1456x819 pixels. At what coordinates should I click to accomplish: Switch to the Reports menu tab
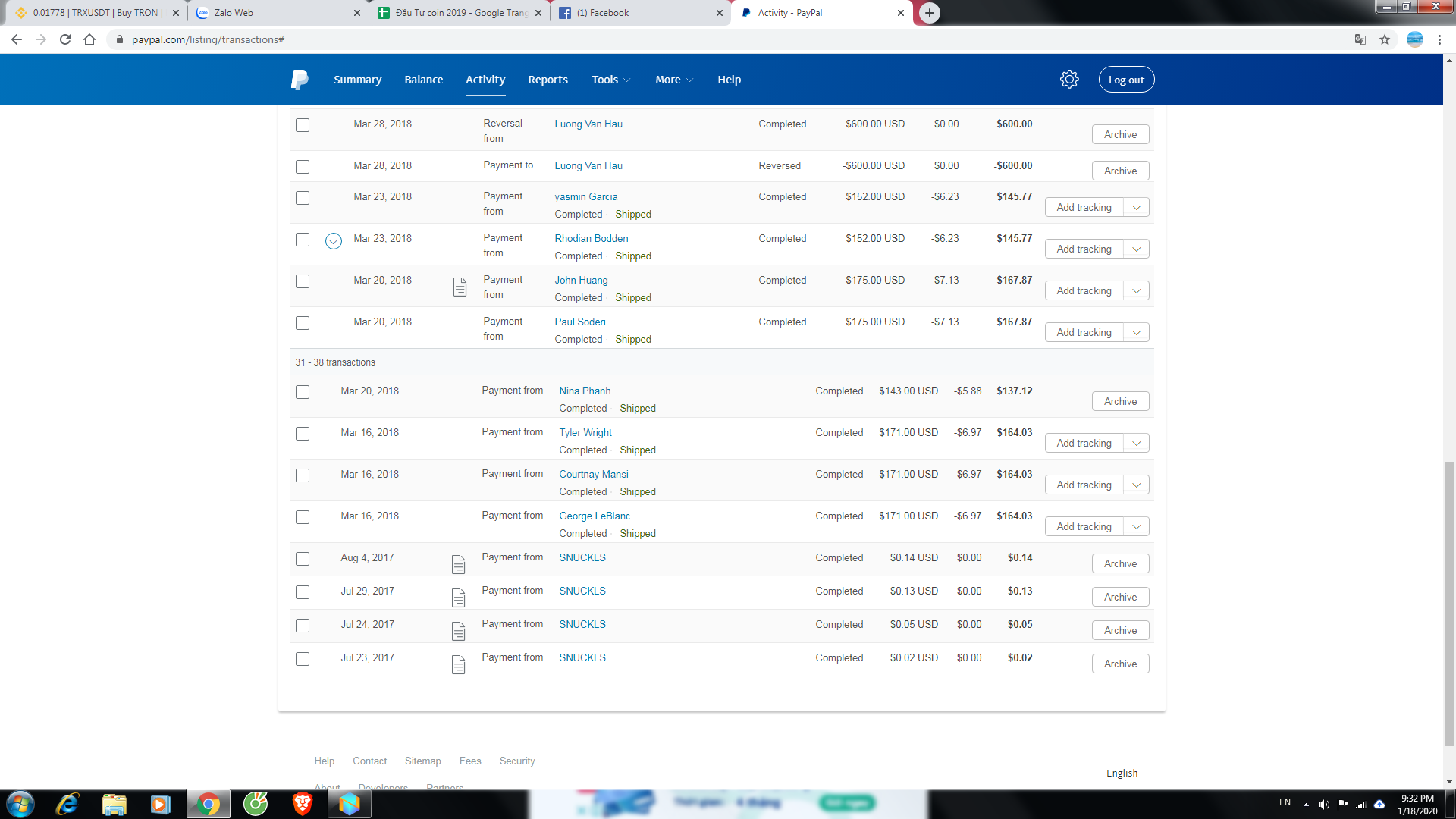pos(548,80)
